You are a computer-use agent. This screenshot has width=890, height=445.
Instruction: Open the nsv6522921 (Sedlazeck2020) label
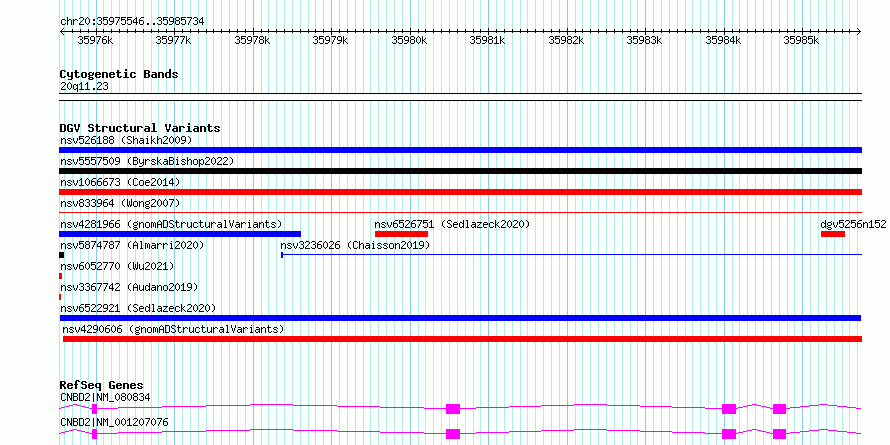[138, 308]
